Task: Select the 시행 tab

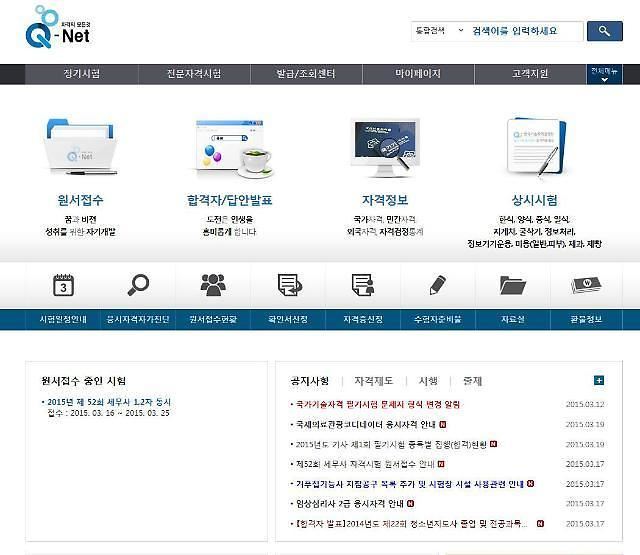Action: 428,381
